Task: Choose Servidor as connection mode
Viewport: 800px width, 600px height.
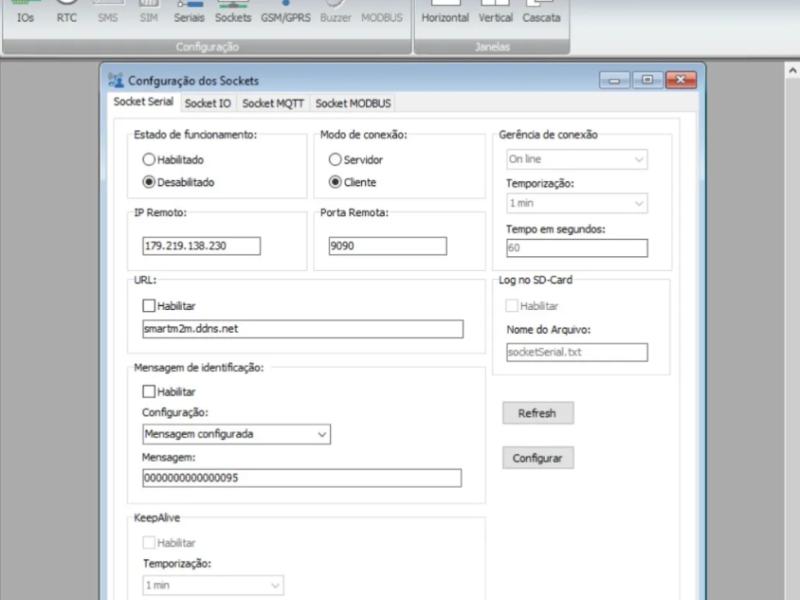Action: pos(335,159)
